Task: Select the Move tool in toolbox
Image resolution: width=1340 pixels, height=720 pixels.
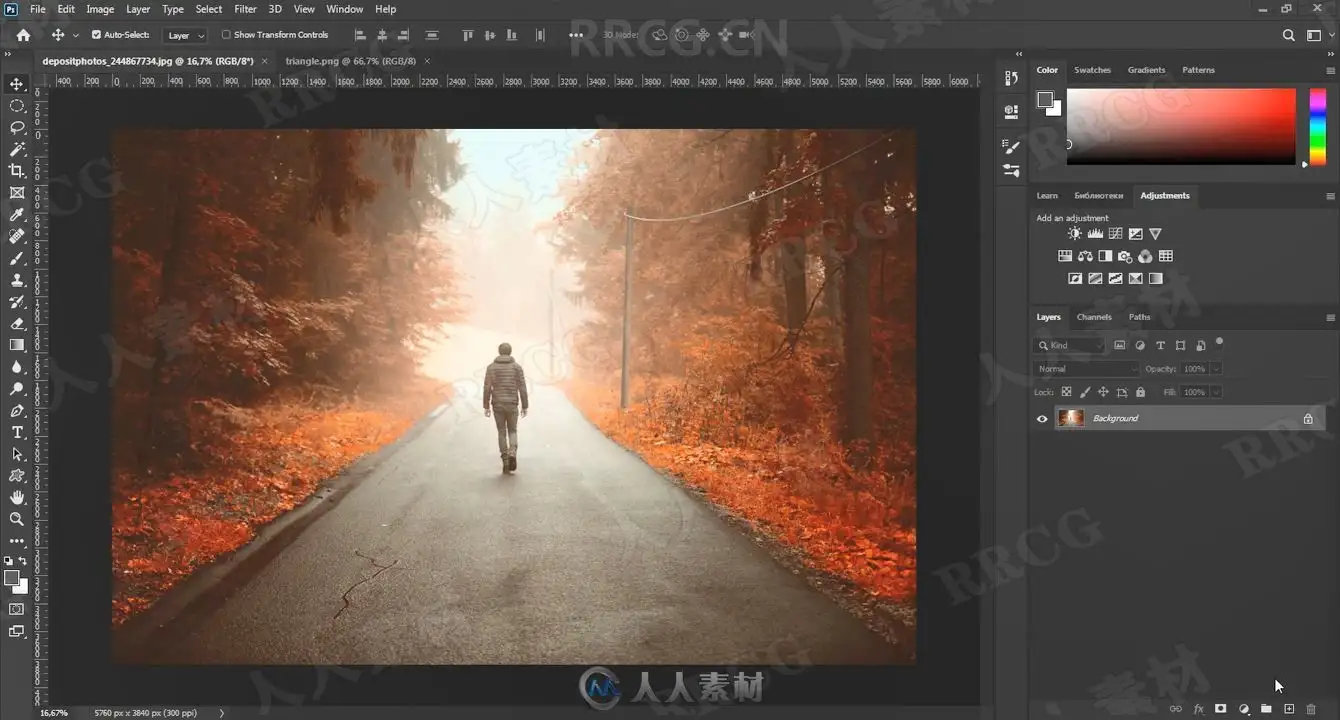Action: click(17, 84)
